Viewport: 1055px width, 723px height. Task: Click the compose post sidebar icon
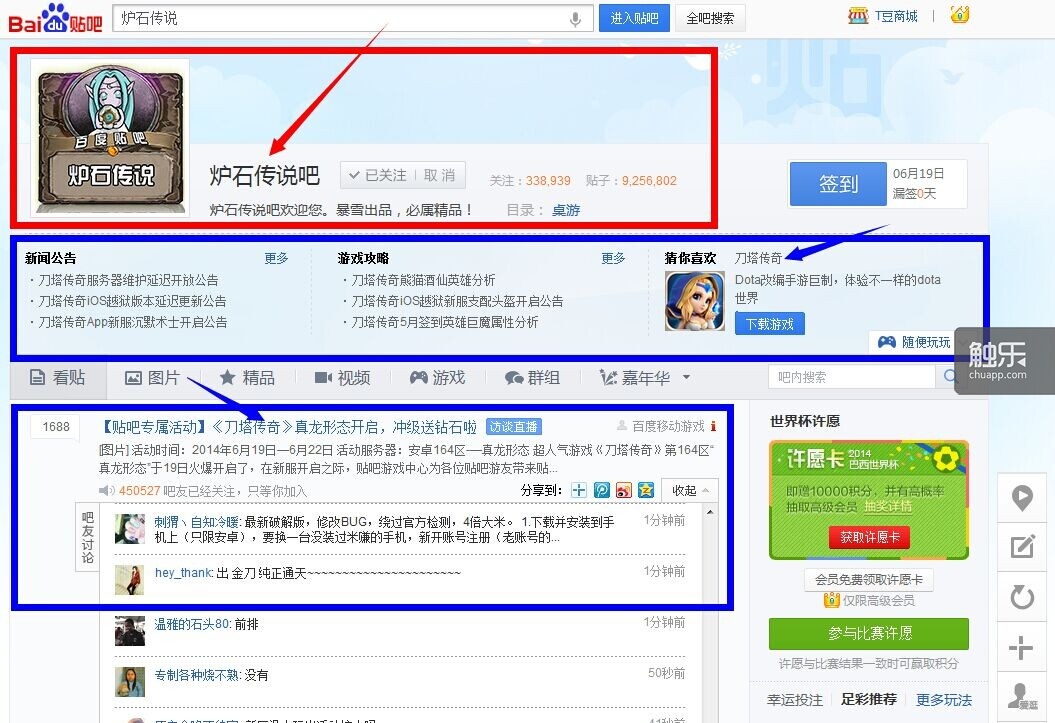coord(1023,546)
